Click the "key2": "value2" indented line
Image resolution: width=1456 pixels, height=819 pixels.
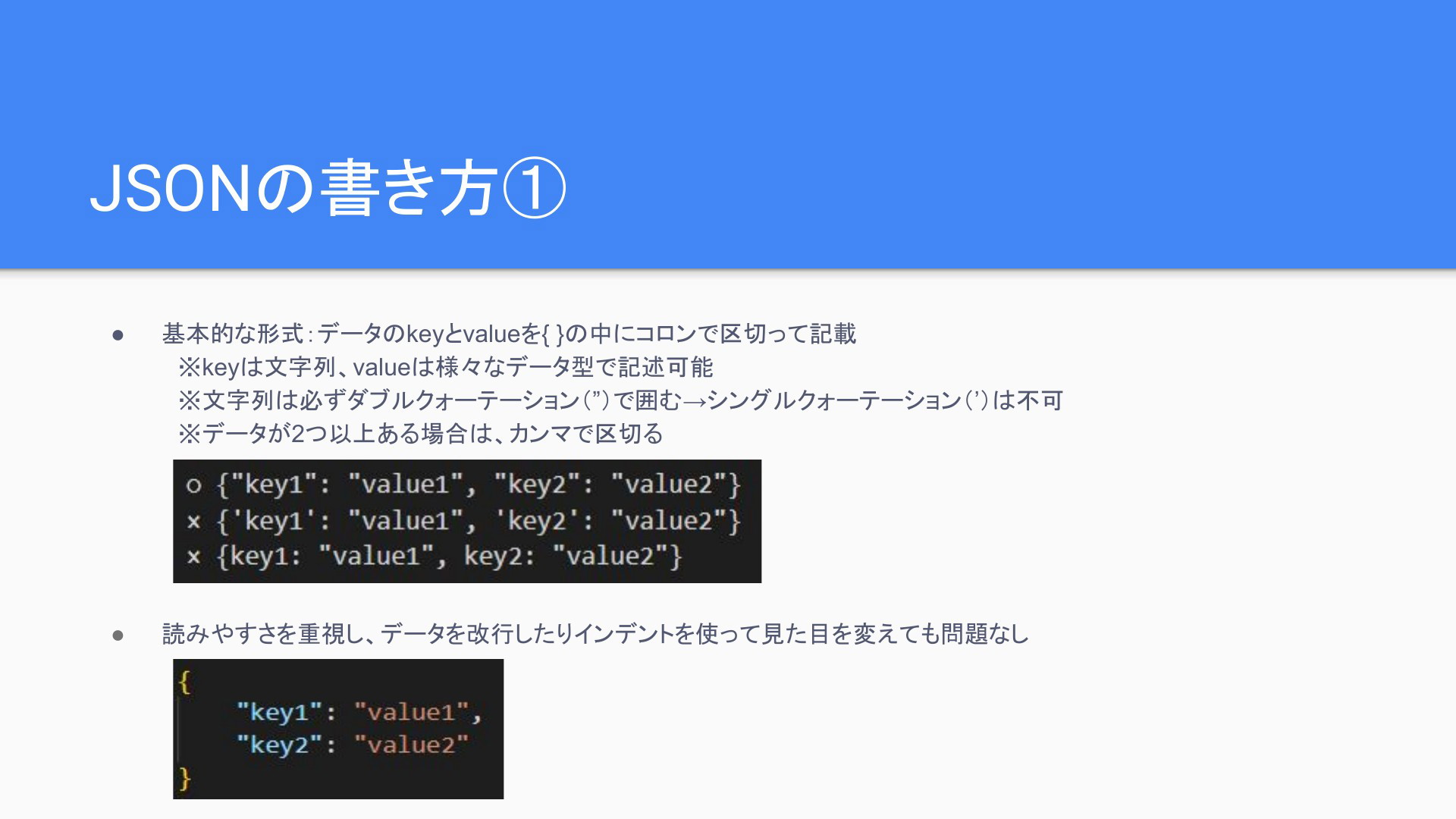[352, 745]
